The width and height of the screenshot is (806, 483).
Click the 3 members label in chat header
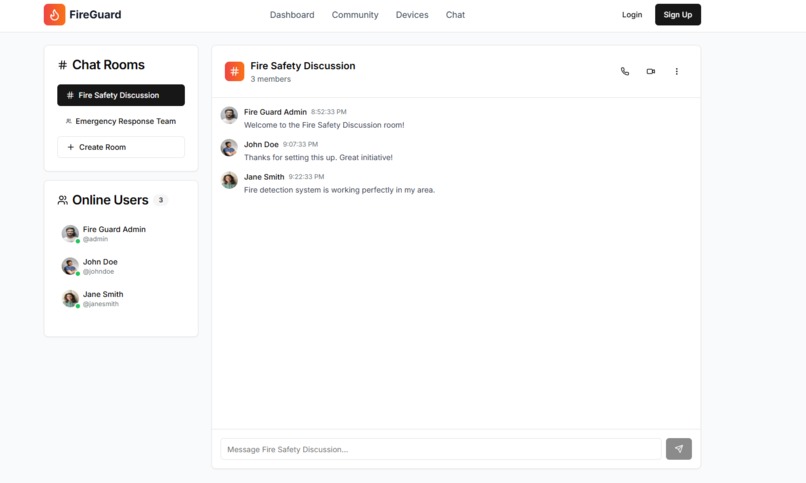coord(270,79)
